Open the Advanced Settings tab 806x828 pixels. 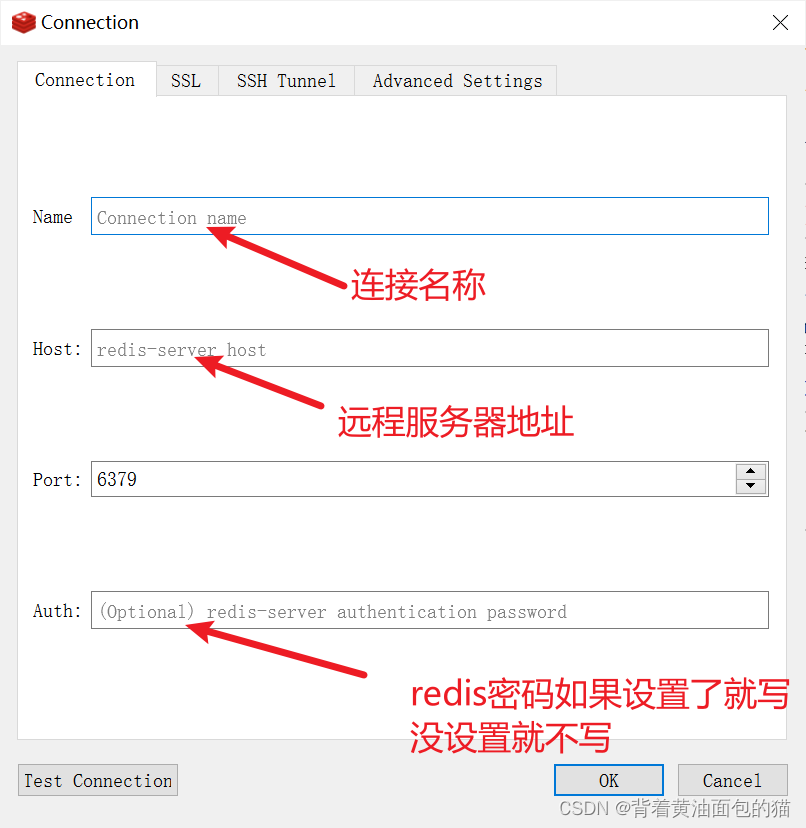point(456,81)
